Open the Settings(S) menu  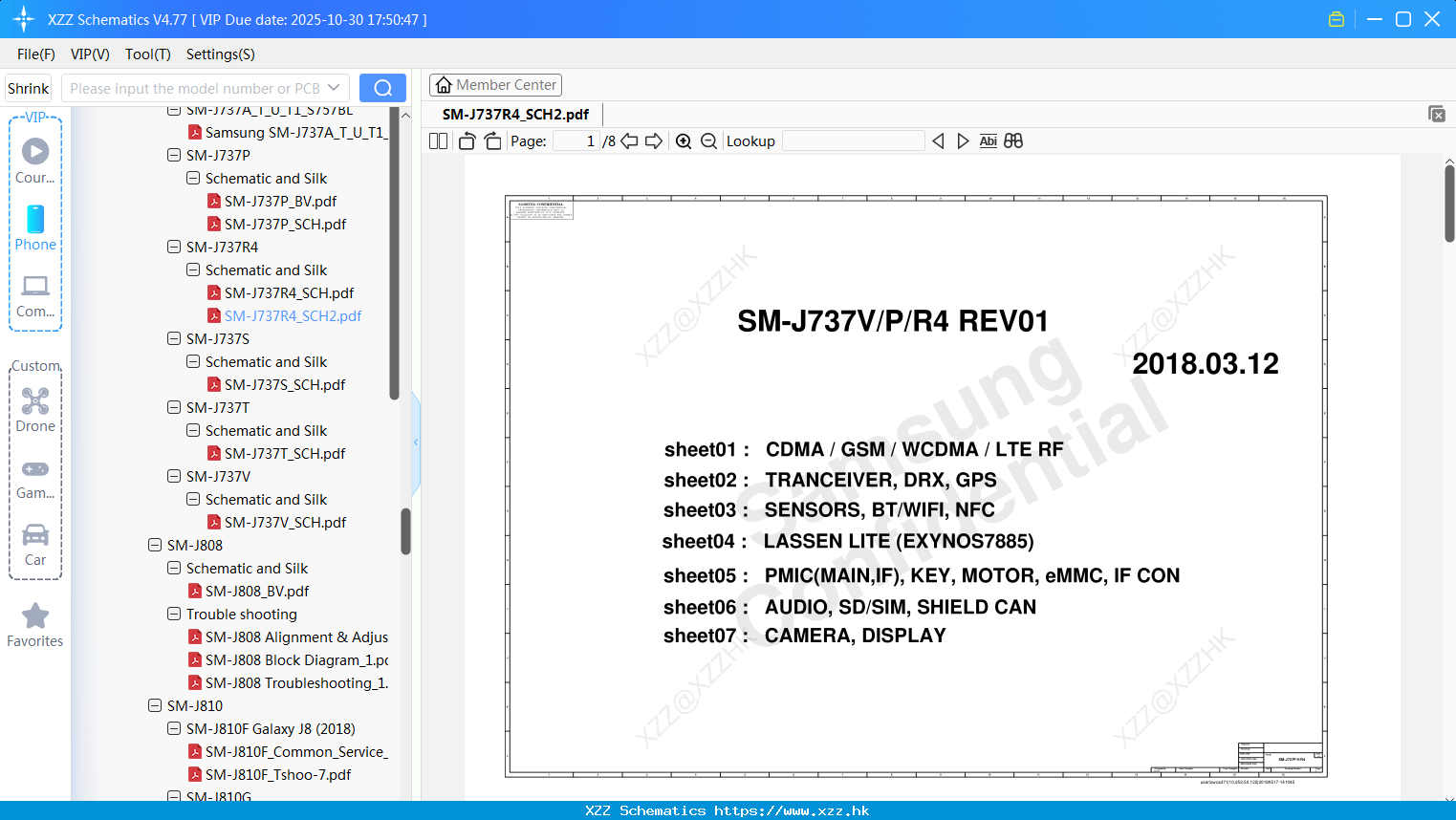[x=221, y=54]
